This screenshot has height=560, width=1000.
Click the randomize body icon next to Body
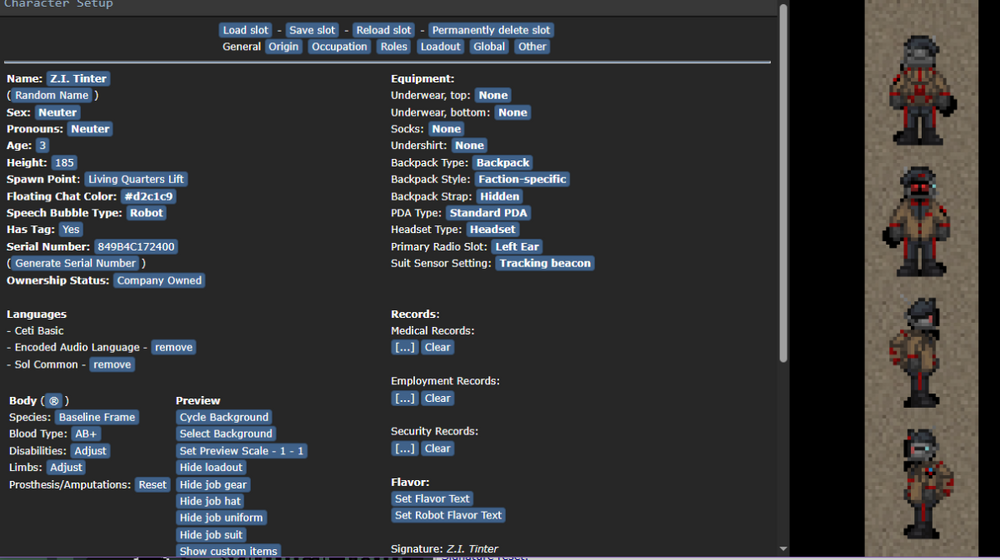pos(54,401)
